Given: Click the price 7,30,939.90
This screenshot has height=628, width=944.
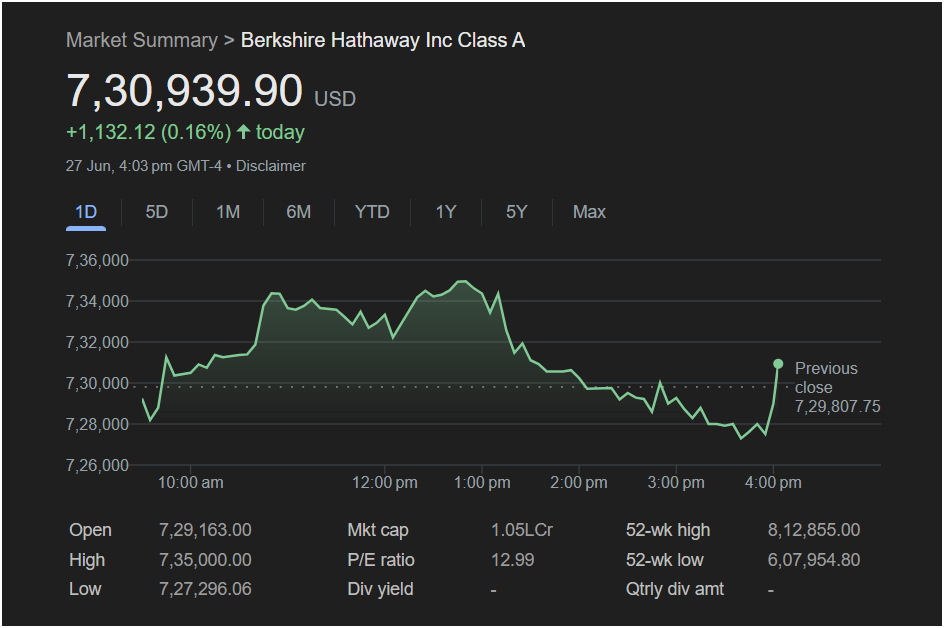Looking at the screenshot, I should click(x=184, y=91).
